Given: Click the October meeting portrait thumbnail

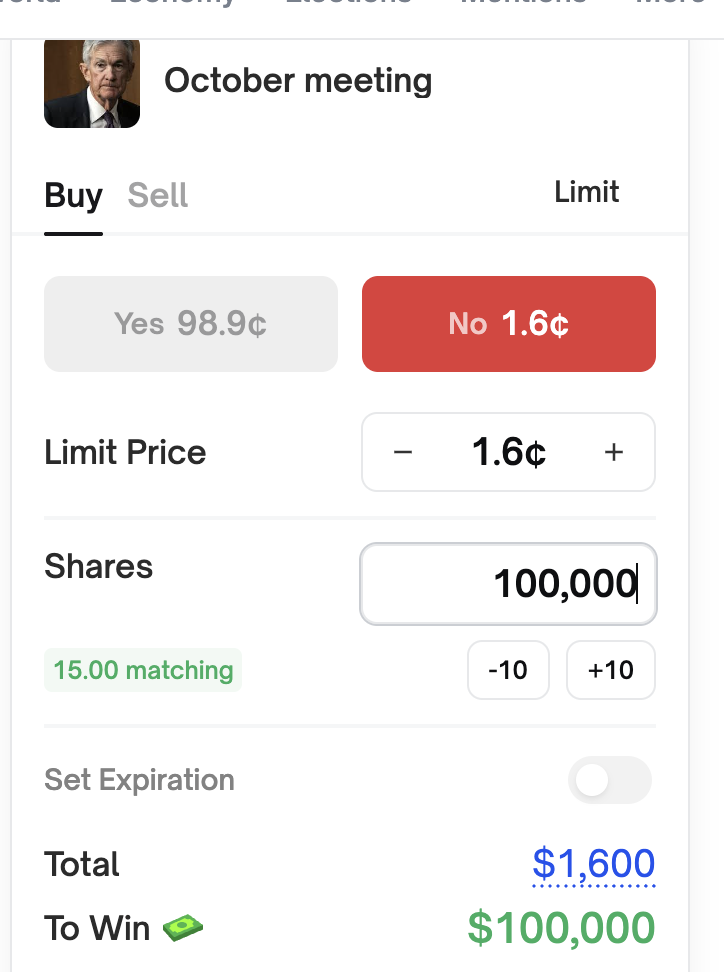Looking at the screenshot, I should click(92, 84).
